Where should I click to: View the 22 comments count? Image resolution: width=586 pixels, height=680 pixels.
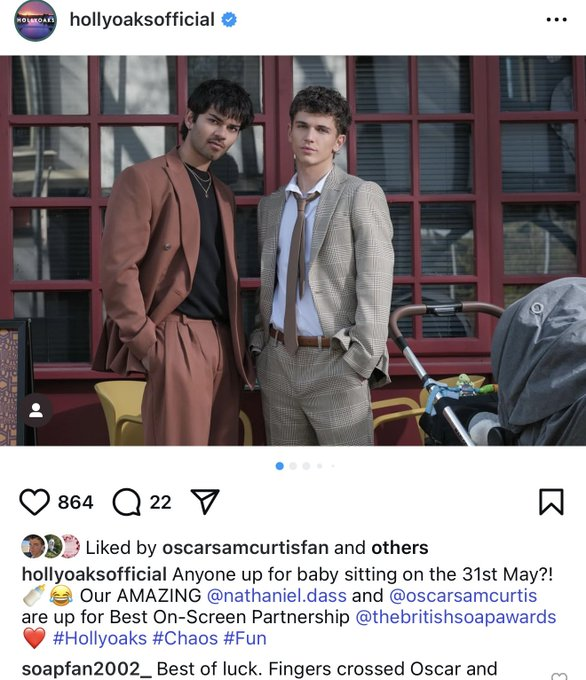(160, 502)
